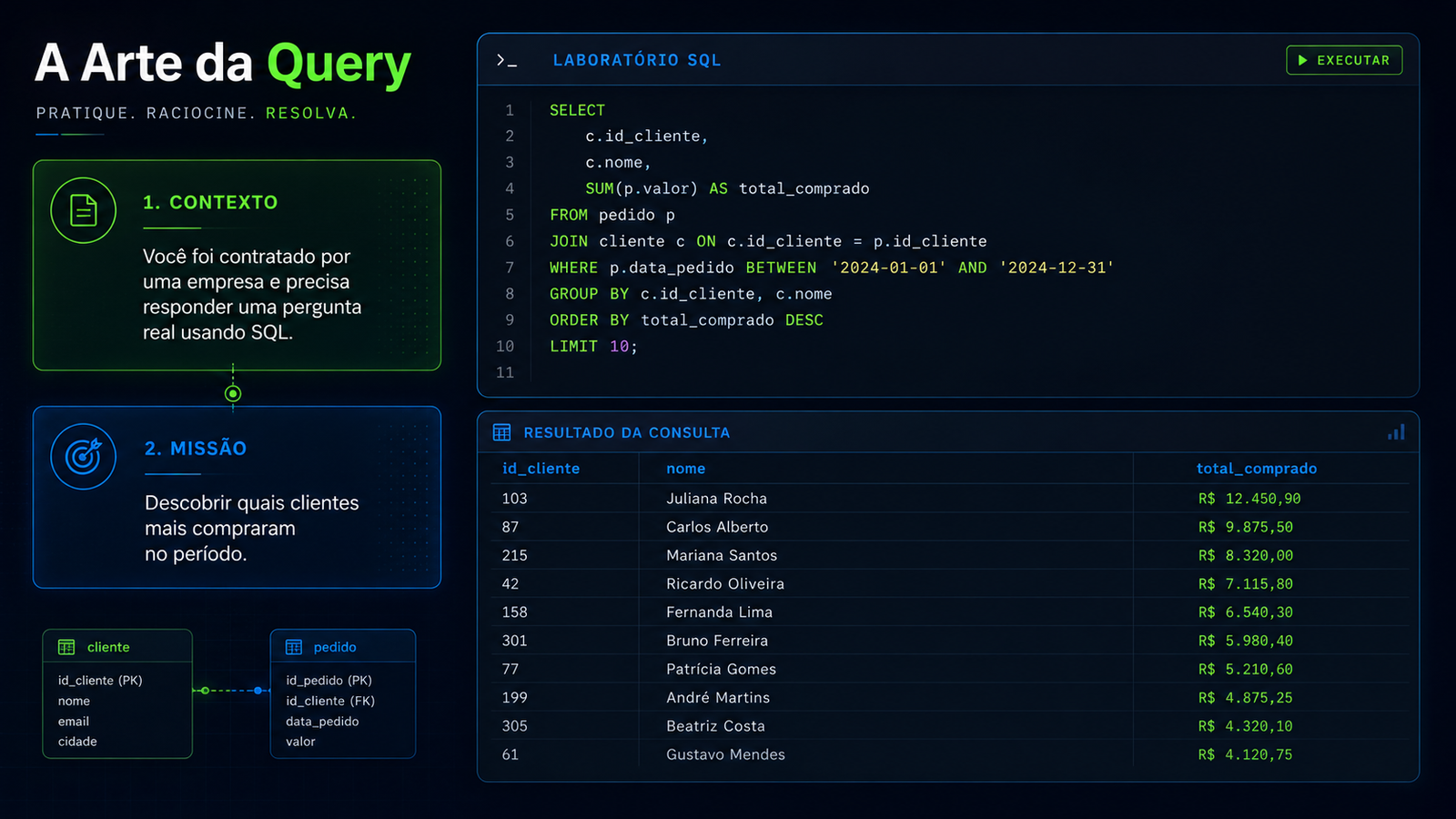Screen dimensions: 1456x819
Task: Click id_cliente (FK) in pedido table
Action: tap(330, 701)
